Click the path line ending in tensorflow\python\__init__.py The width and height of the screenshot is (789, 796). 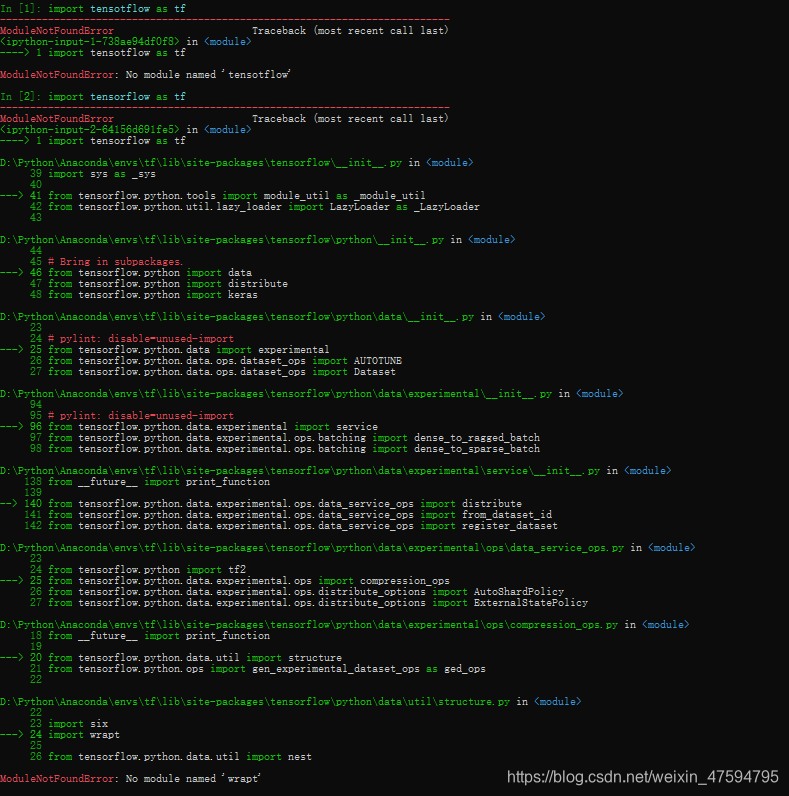[x=257, y=240]
